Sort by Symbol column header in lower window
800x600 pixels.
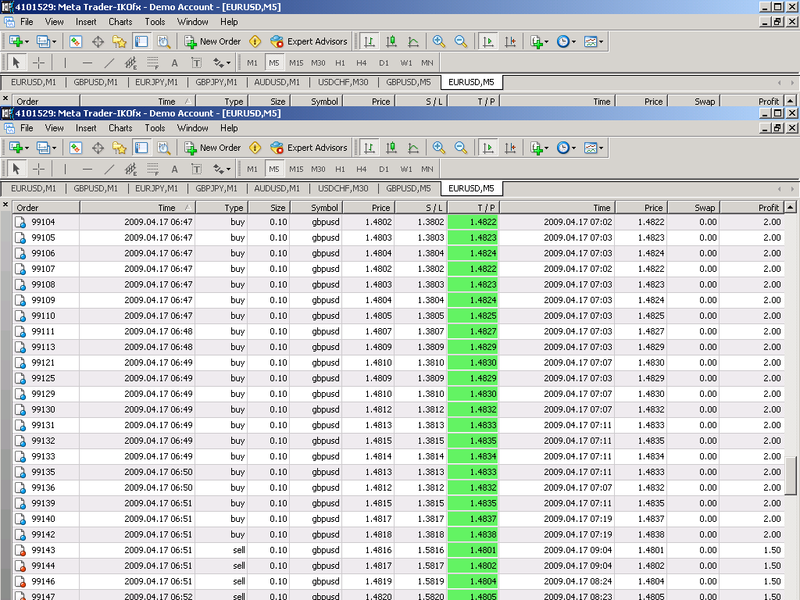[316, 208]
